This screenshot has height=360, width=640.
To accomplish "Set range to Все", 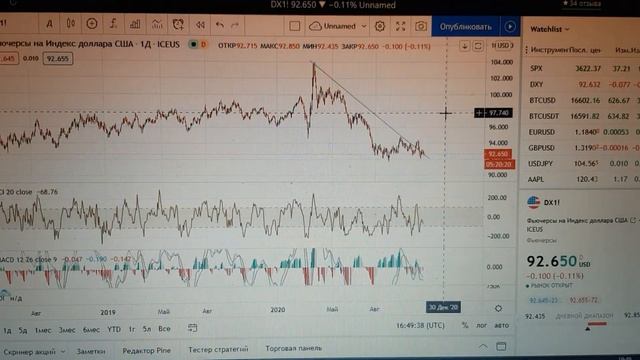I will click(x=164, y=328).
